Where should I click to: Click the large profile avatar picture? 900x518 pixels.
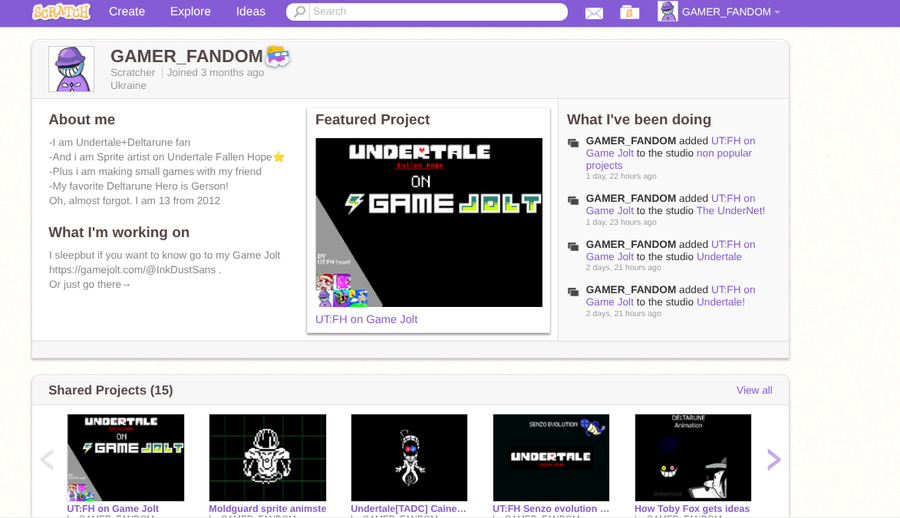click(71, 69)
